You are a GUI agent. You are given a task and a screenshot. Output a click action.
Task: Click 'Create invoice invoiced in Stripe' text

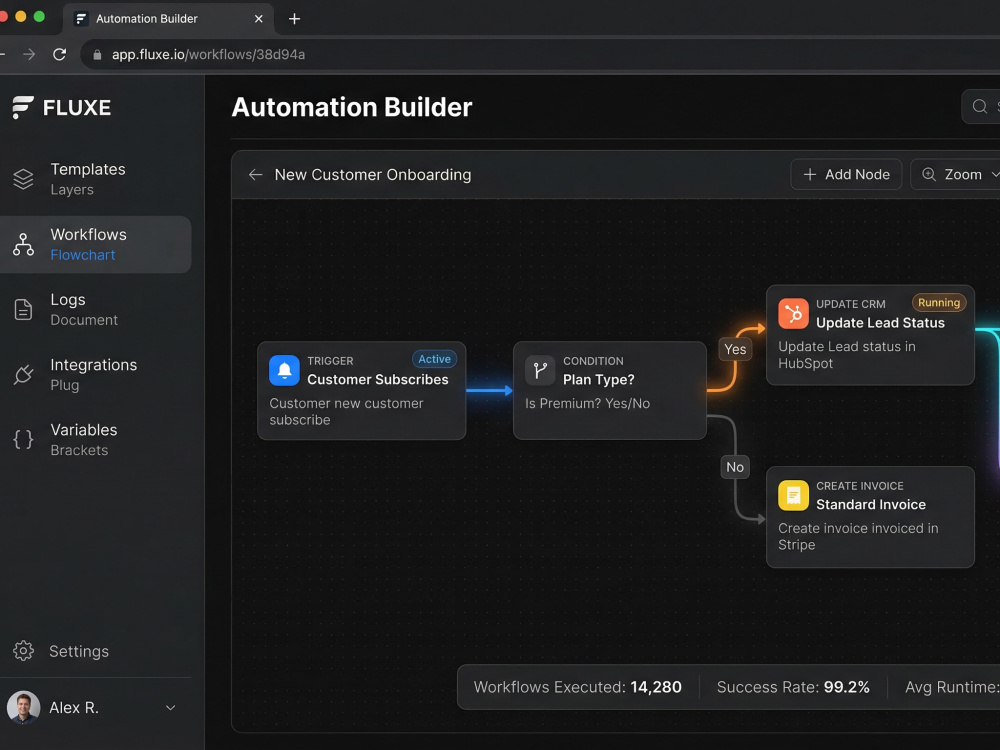858,536
